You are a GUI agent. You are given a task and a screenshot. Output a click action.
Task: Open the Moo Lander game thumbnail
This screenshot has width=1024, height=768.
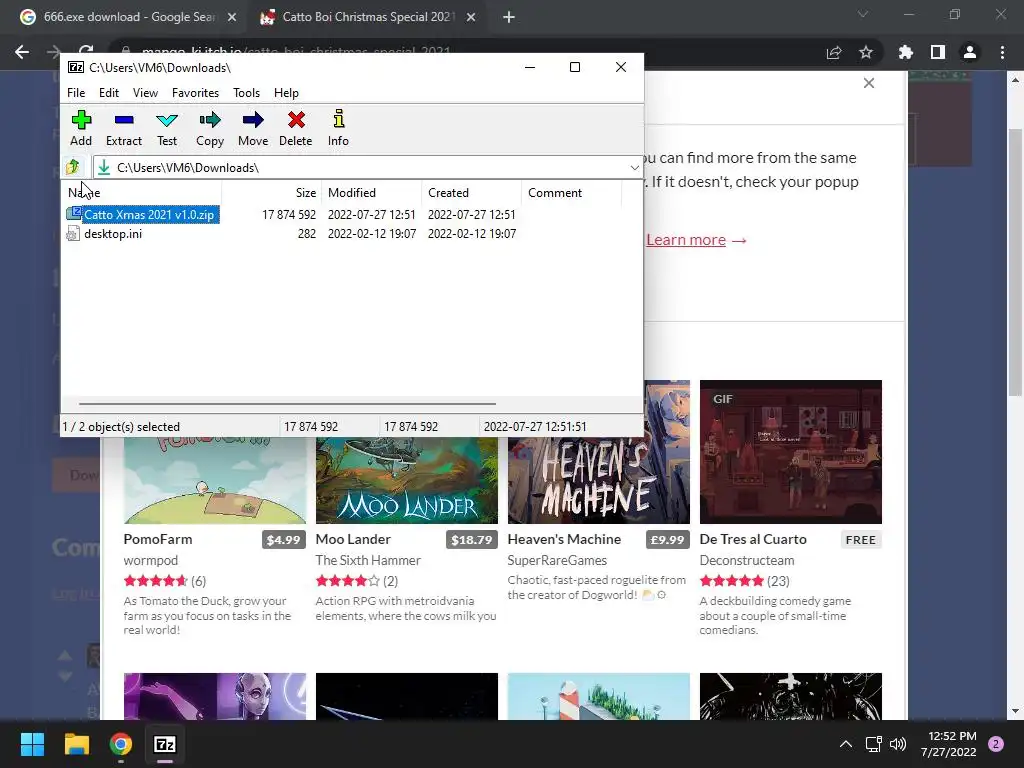tap(407, 480)
